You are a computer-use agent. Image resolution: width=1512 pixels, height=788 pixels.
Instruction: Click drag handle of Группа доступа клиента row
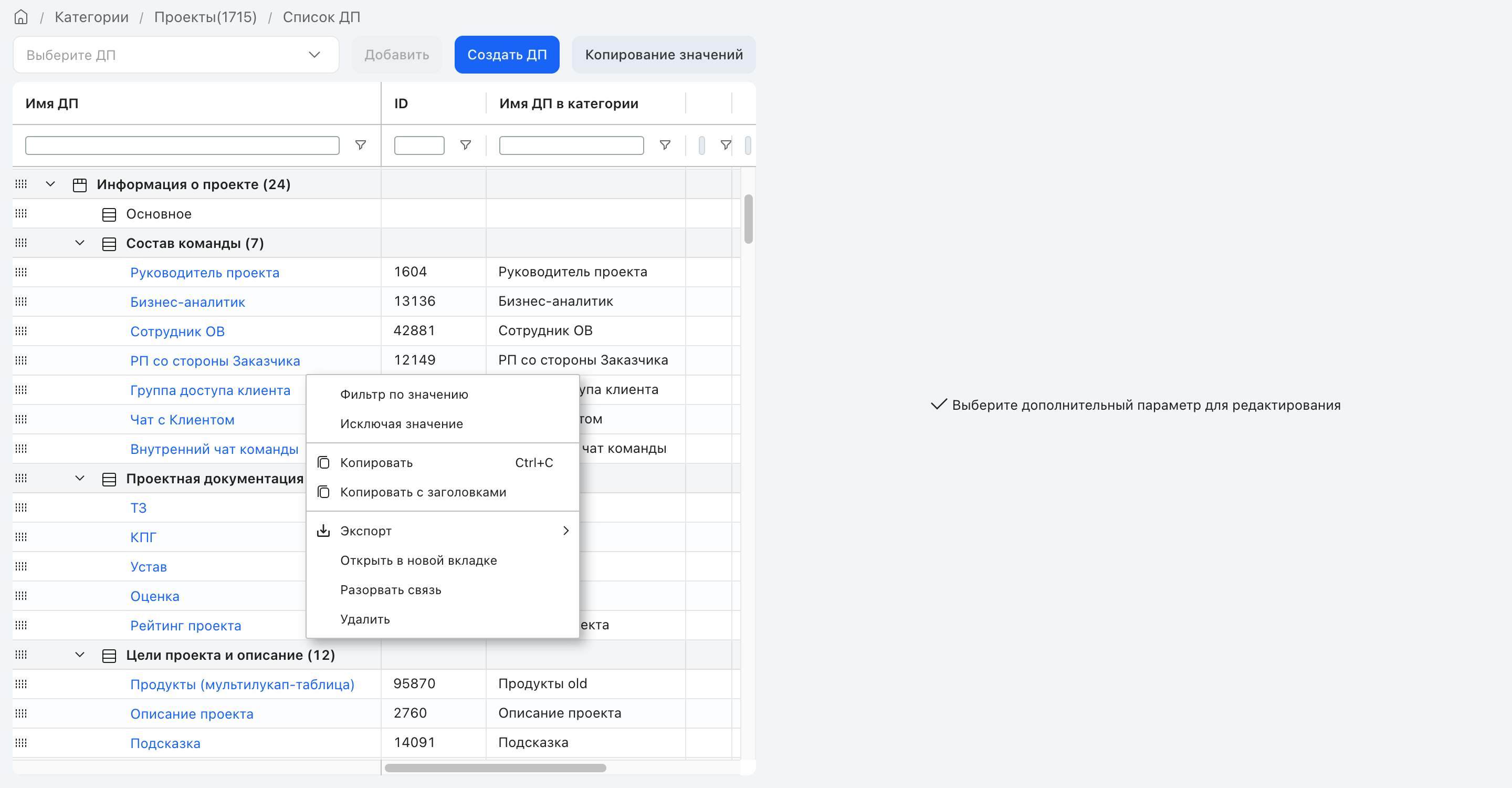coord(21,389)
